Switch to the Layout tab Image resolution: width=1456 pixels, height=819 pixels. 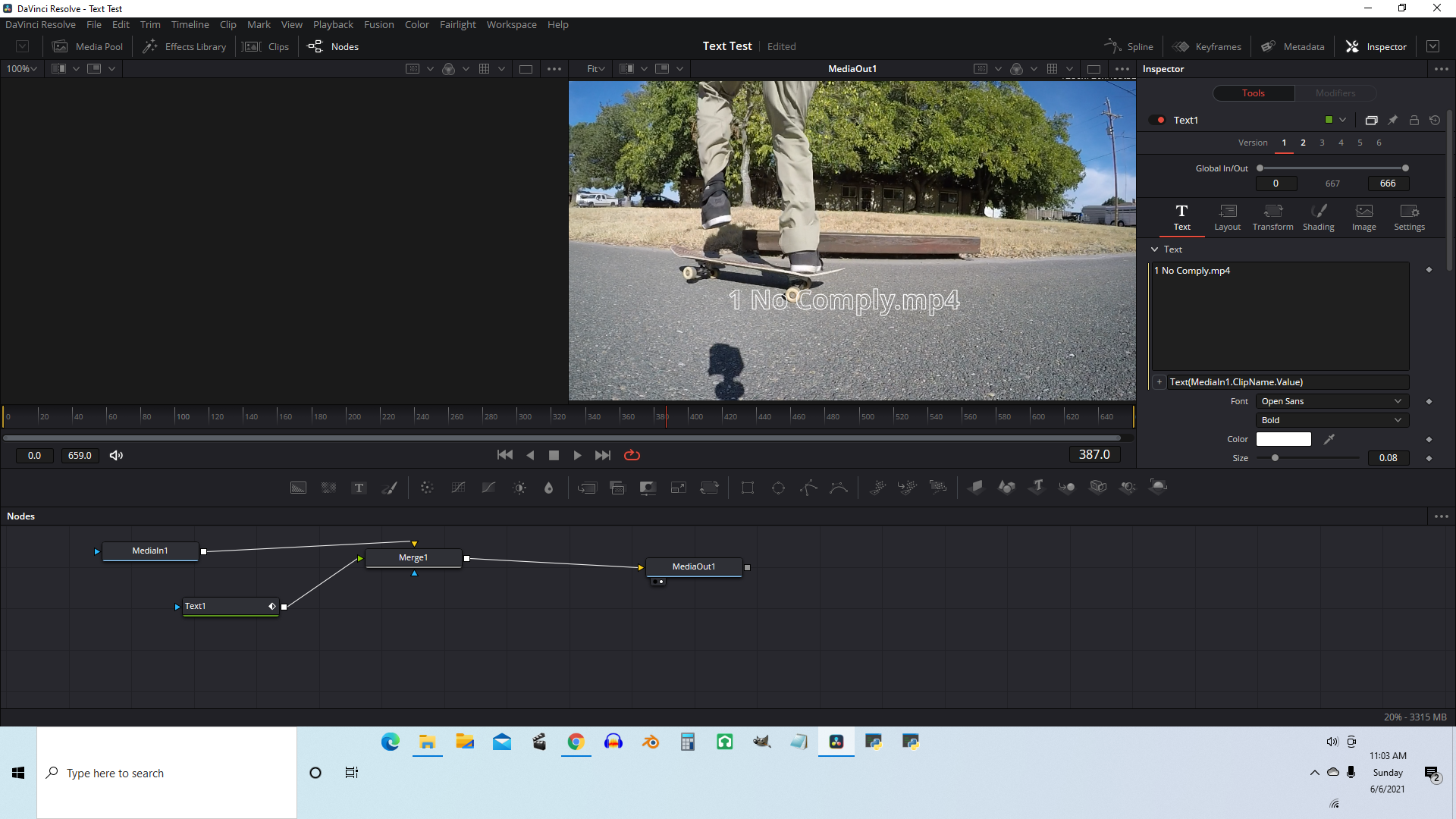(x=1227, y=217)
